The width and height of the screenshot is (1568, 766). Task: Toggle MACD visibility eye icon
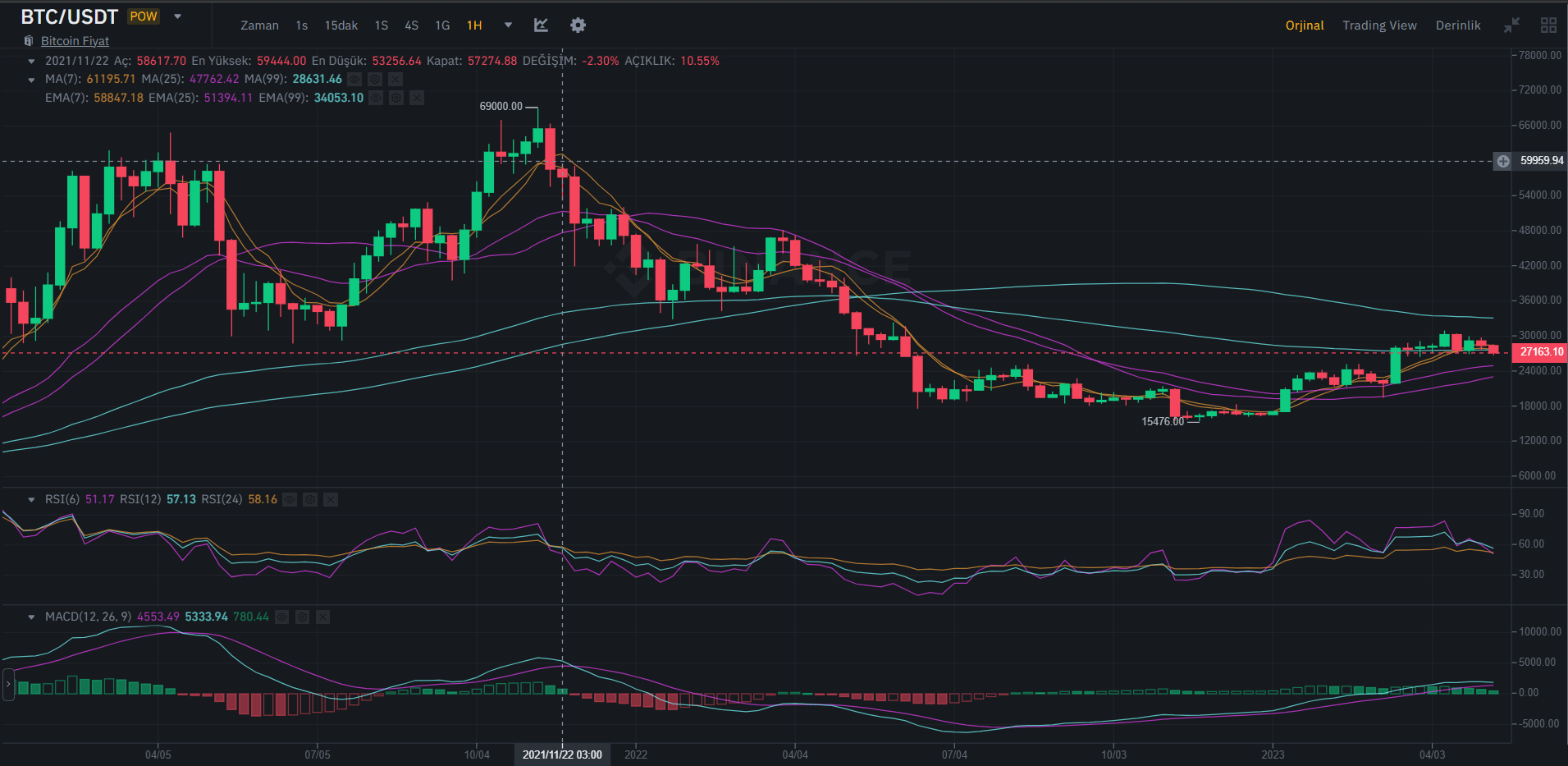click(x=281, y=617)
